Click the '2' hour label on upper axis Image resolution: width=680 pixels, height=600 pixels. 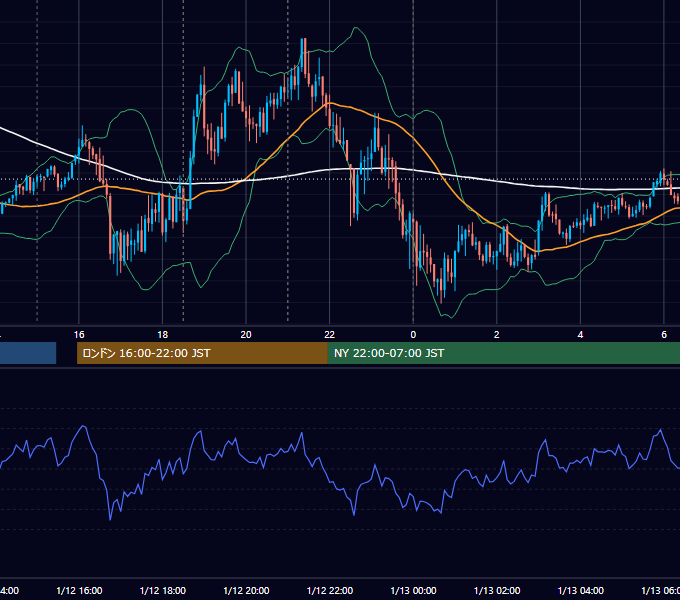[x=497, y=335]
